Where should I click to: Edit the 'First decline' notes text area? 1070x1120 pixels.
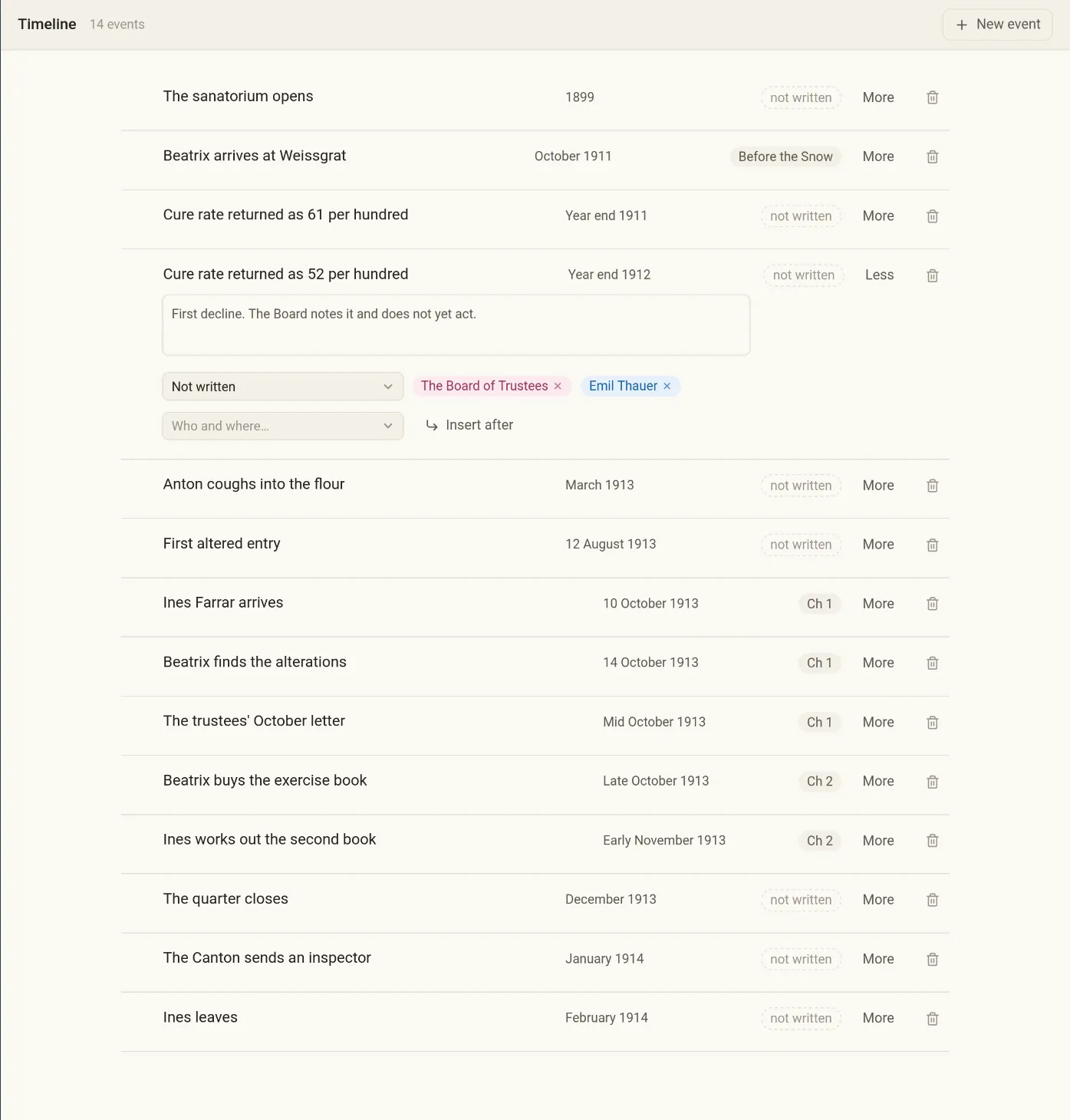point(456,325)
